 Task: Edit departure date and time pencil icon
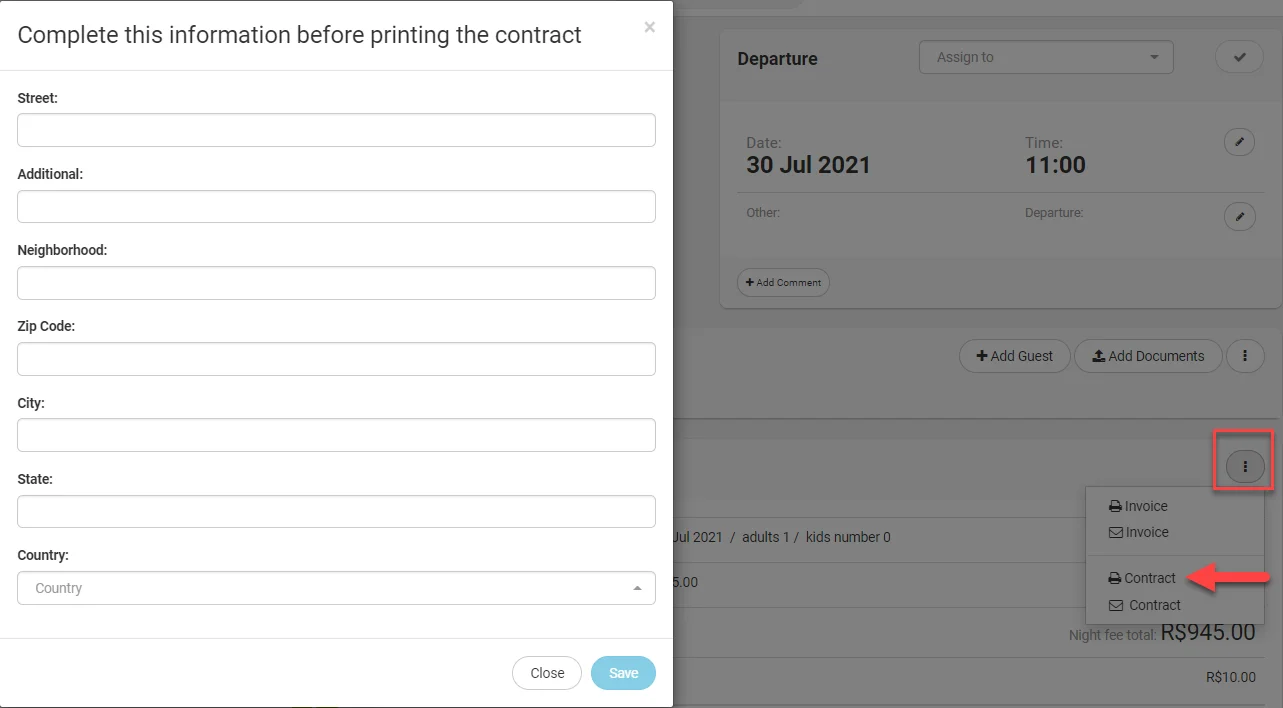click(x=1239, y=143)
